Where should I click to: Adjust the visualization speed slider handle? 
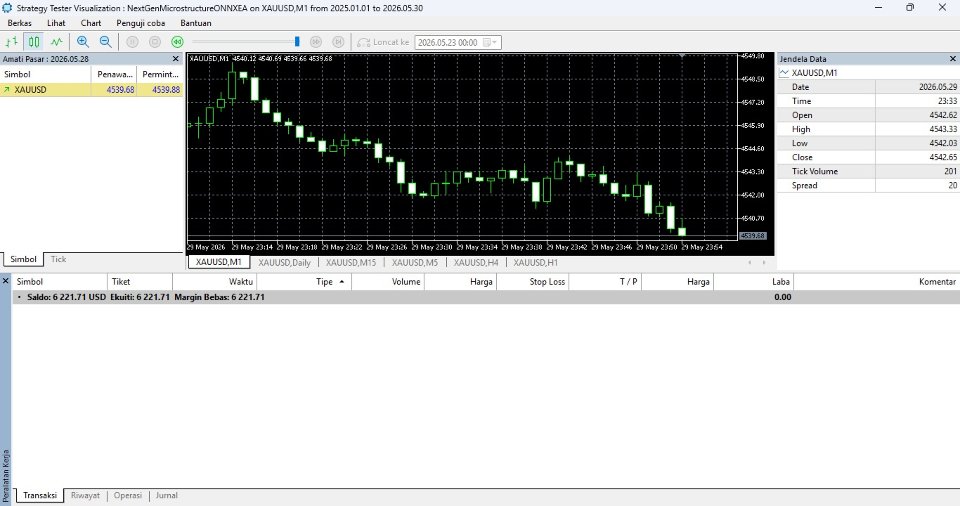(297, 42)
